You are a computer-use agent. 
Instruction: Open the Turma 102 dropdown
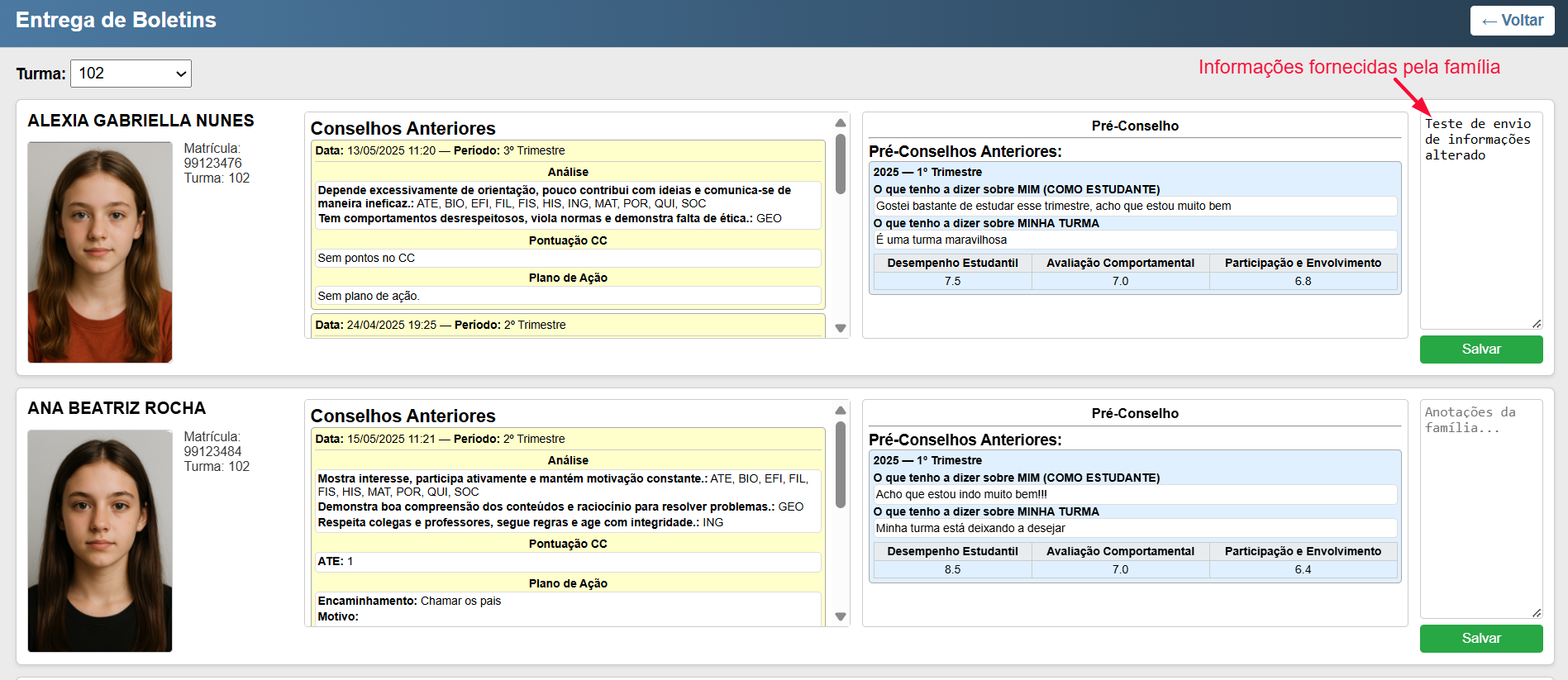131,74
